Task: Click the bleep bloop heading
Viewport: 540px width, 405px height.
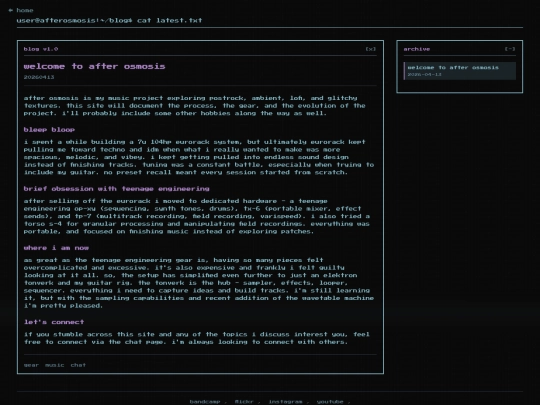Action: click(49, 130)
